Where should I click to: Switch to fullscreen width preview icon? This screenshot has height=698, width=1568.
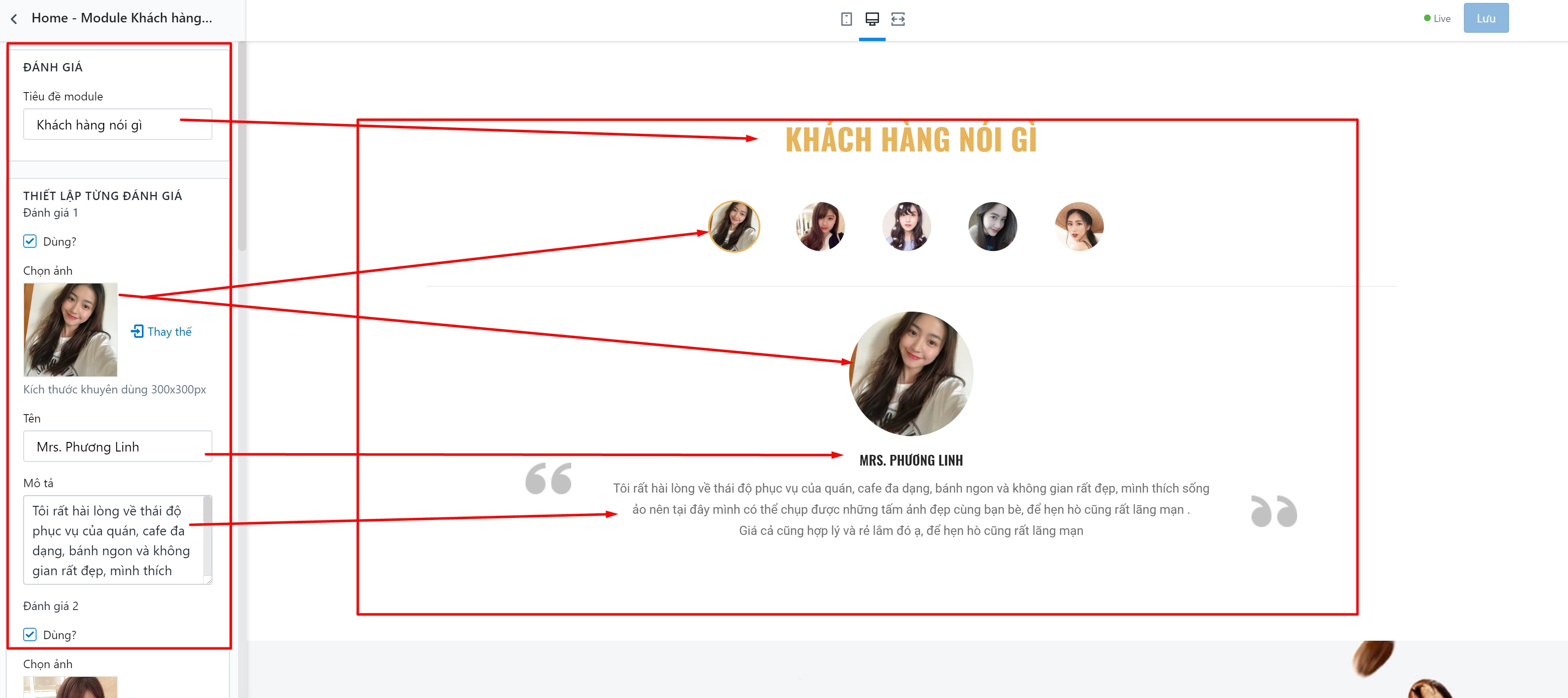pos(898,19)
